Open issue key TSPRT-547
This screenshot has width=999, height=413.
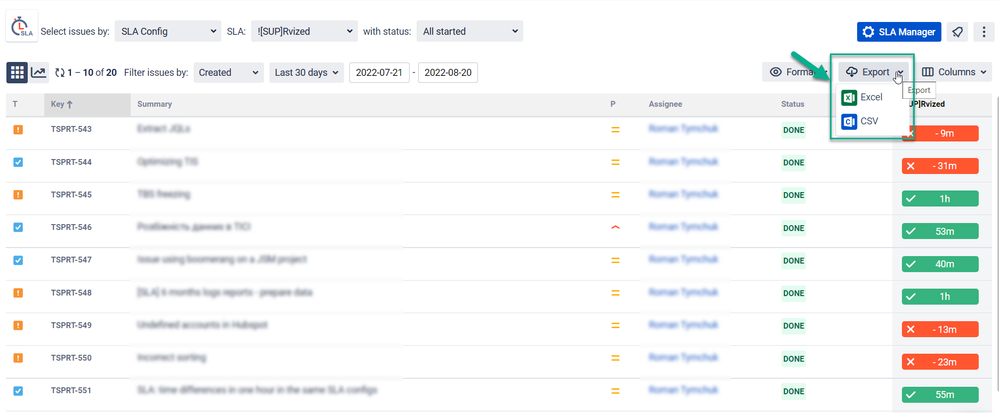pyautogui.click(x=71, y=260)
